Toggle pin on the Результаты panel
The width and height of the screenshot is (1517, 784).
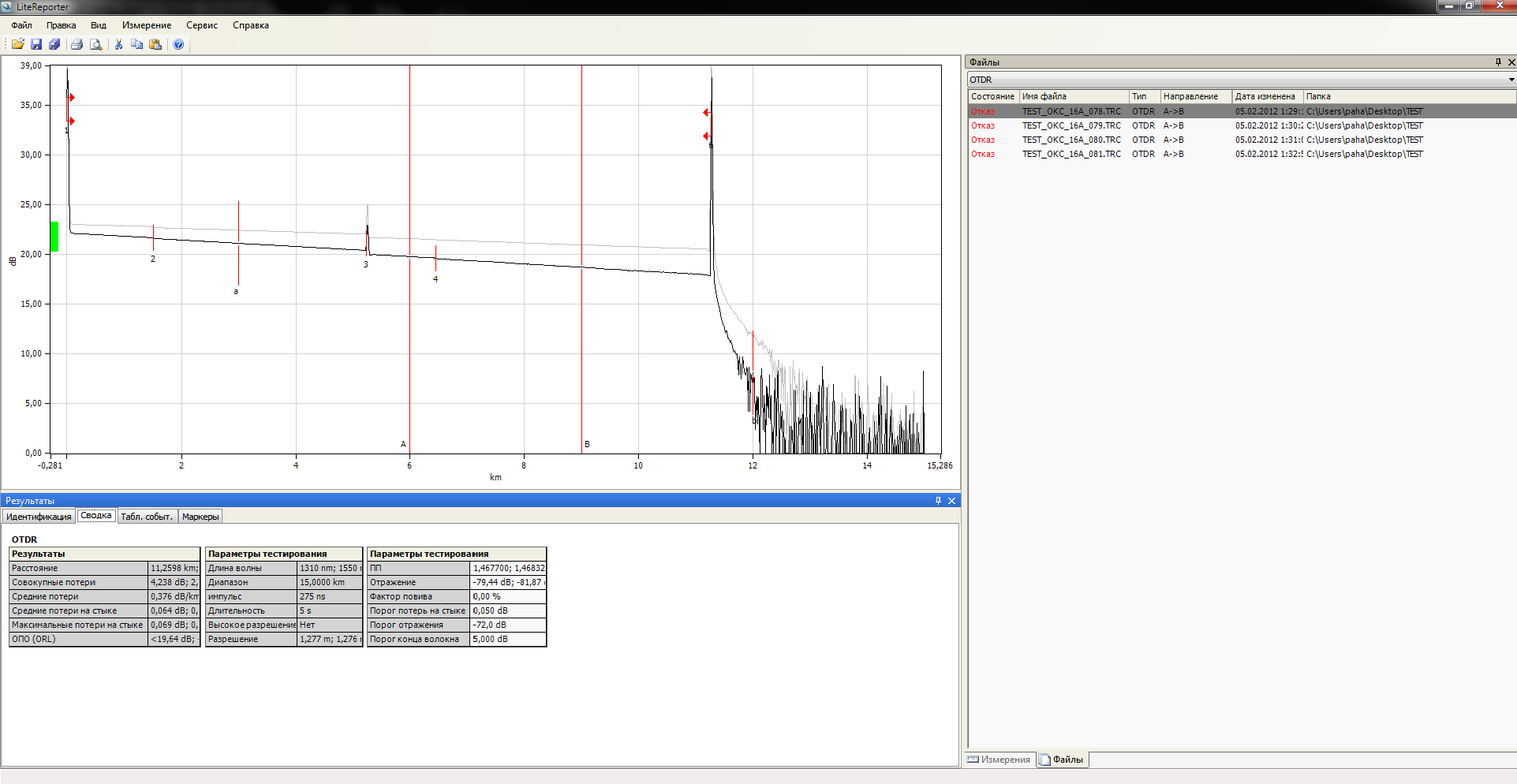coord(938,501)
